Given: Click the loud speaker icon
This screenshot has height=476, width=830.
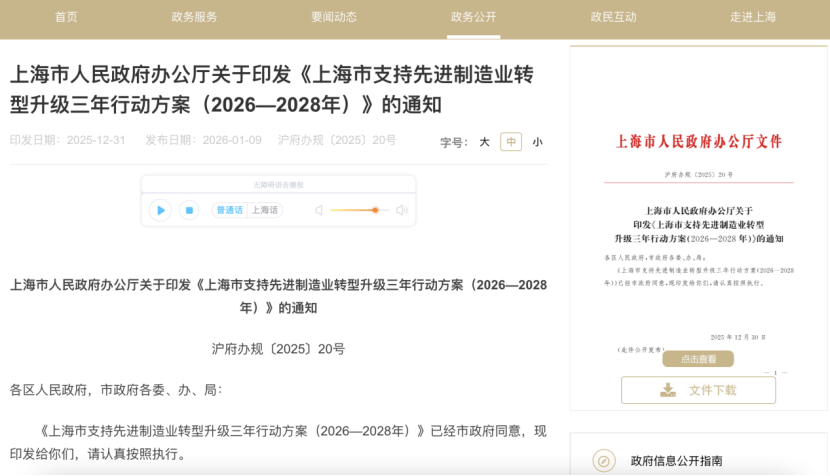Looking at the screenshot, I should 401,210.
